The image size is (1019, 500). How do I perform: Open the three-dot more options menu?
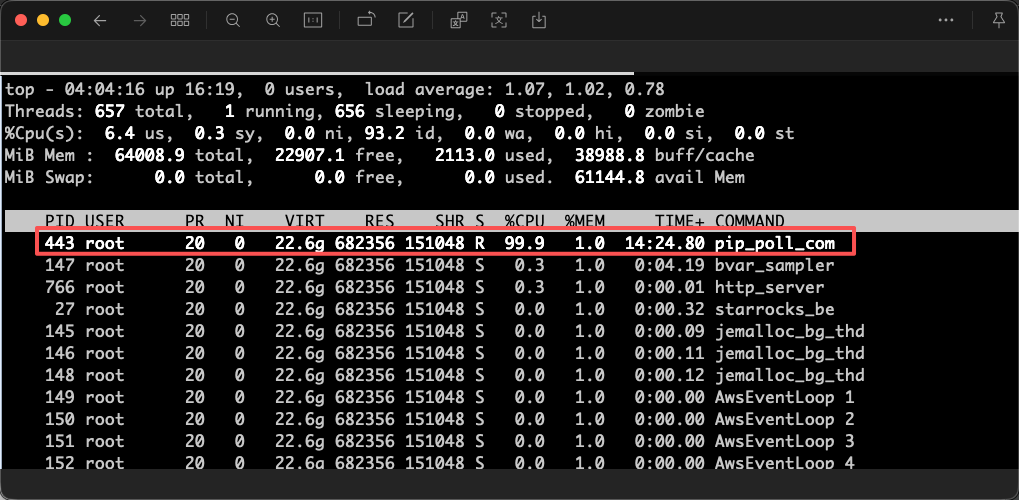click(x=946, y=20)
